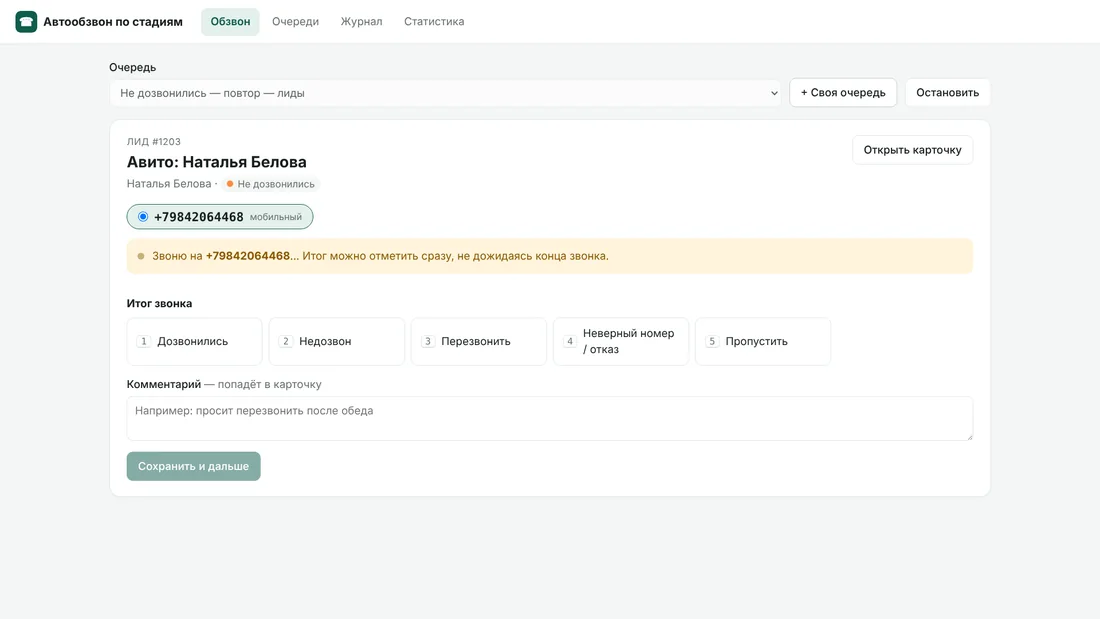Focus the Комментарий text area
The height and width of the screenshot is (619, 1100).
(549, 418)
